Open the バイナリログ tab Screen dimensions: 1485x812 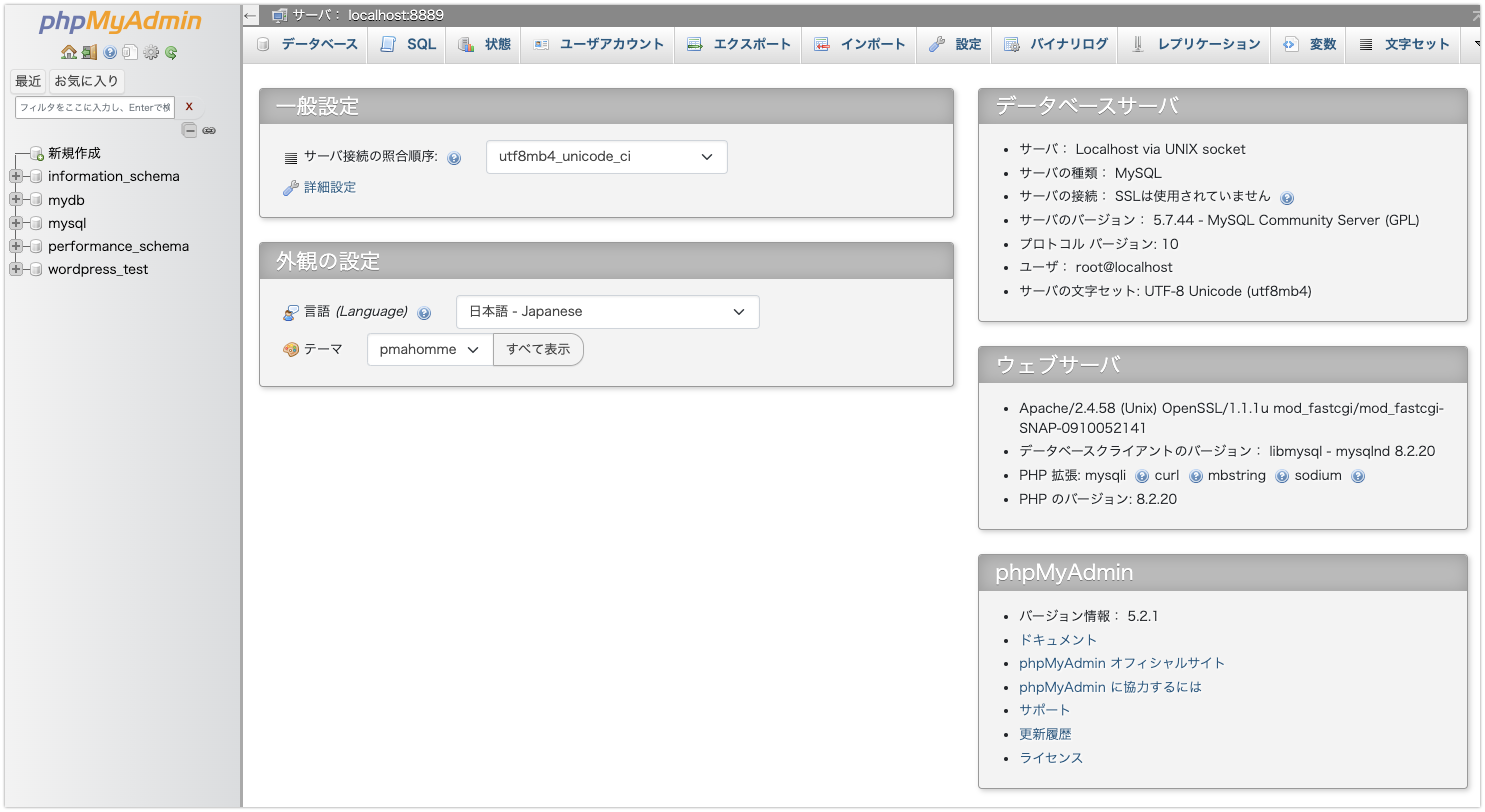[x=1055, y=44]
